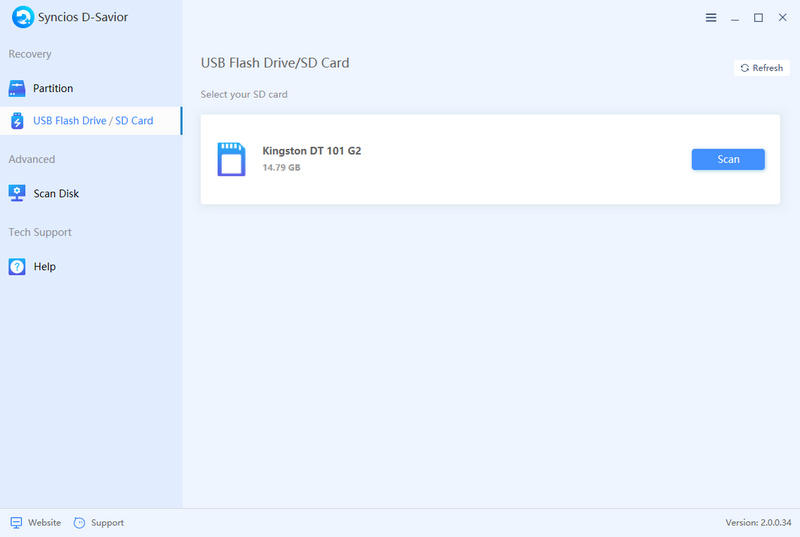Click the Support smiley icon in footer
The image size is (800, 537).
point(80,522)
